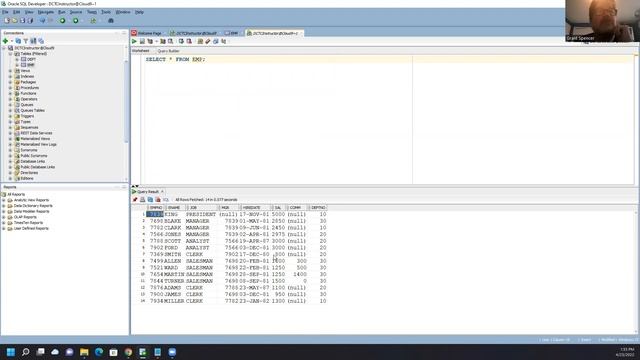Click Rollback icon in worksheet toolbar
Viewport: 640px width, 360px height.
[x=189, y=41]
